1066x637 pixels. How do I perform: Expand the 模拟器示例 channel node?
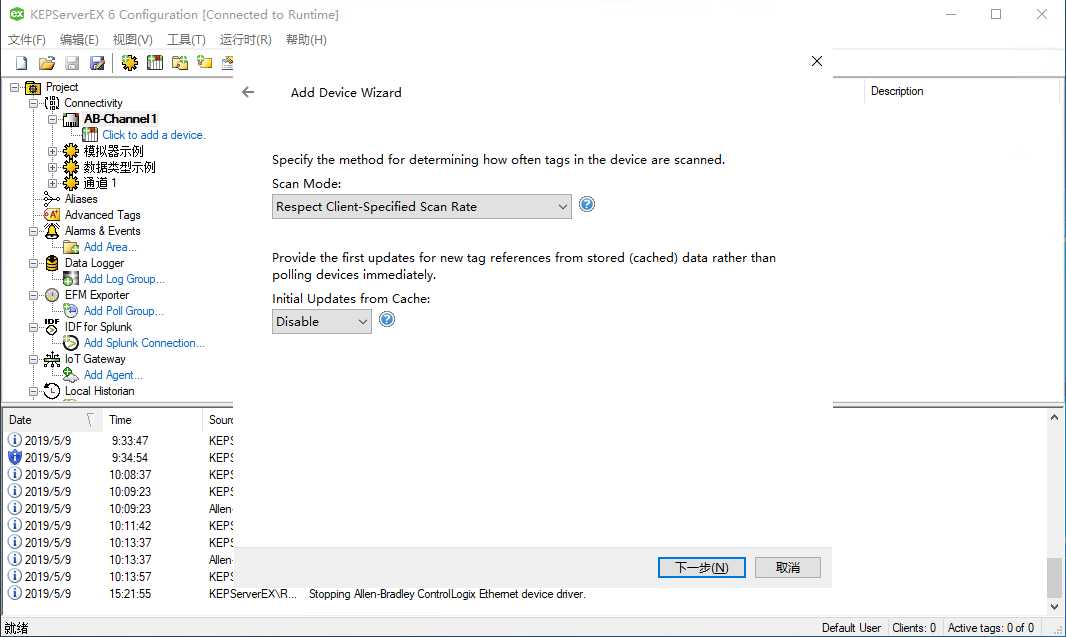[52, 151]
